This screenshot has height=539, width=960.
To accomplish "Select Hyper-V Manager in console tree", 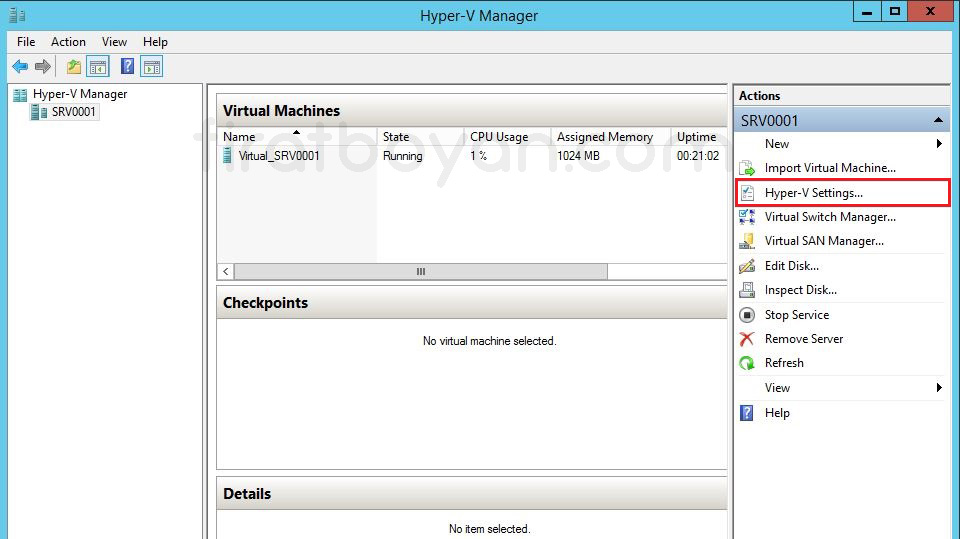I will (80, 94).
